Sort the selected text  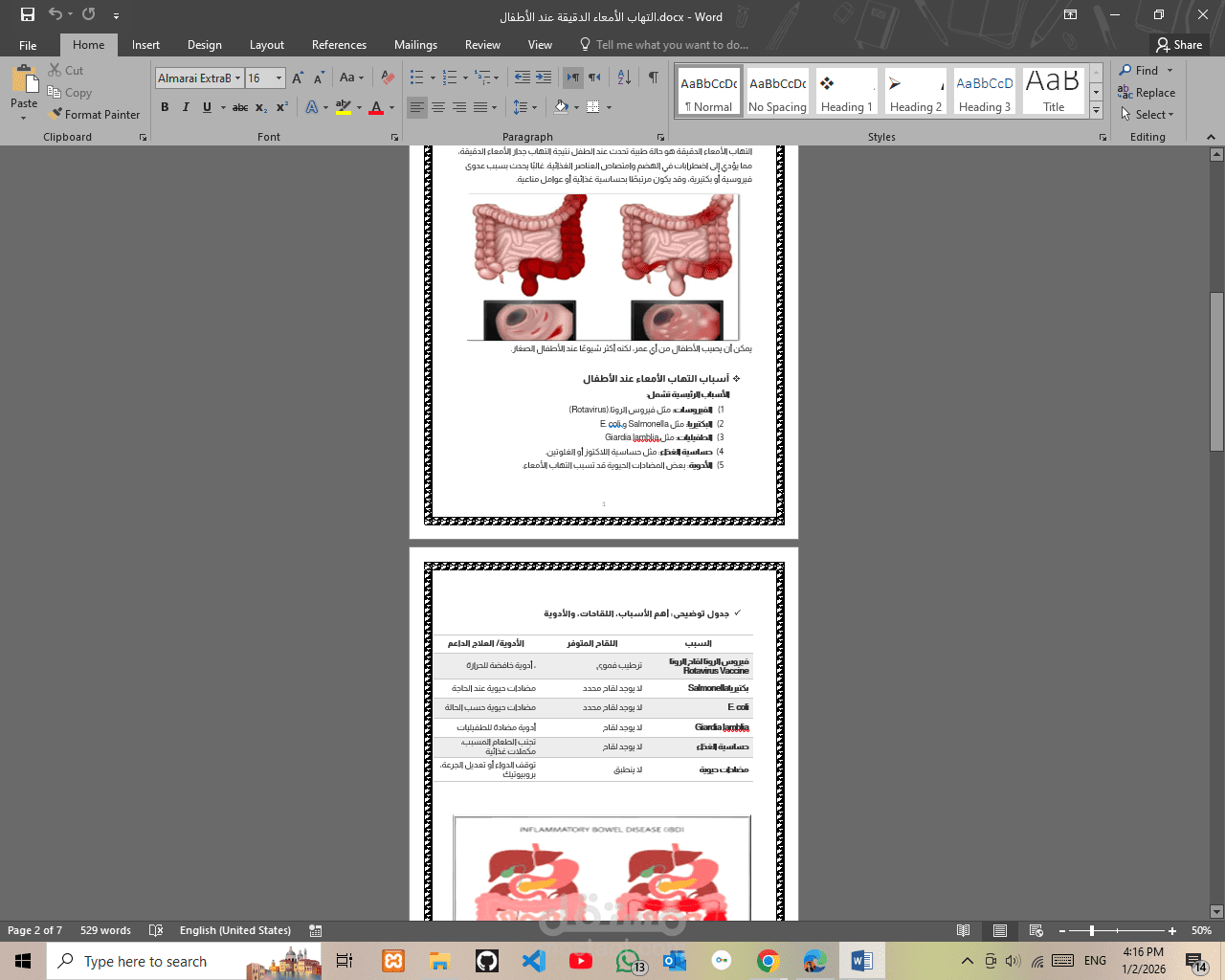click(x=624, y=78)
